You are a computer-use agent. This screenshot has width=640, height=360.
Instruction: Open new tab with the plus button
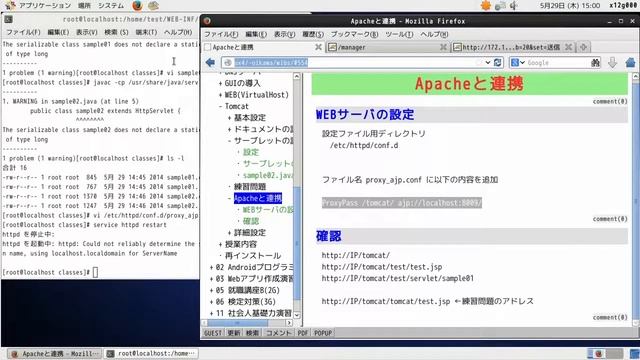pos(583,47)
